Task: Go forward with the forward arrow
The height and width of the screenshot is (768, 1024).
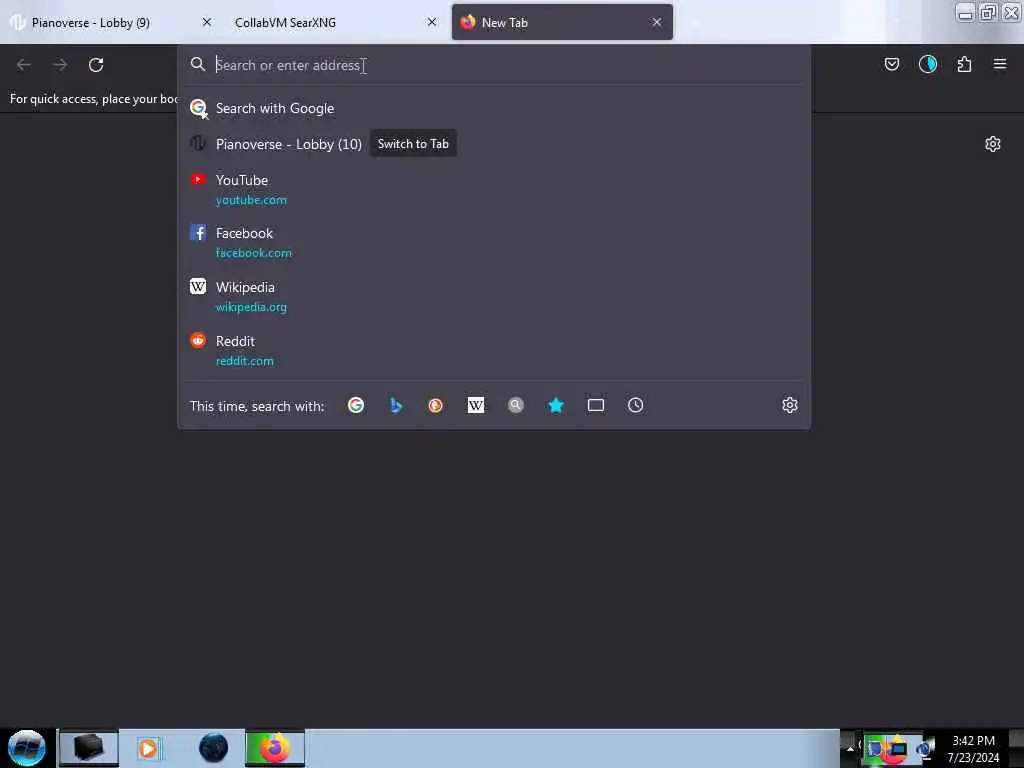Action: 60,65
